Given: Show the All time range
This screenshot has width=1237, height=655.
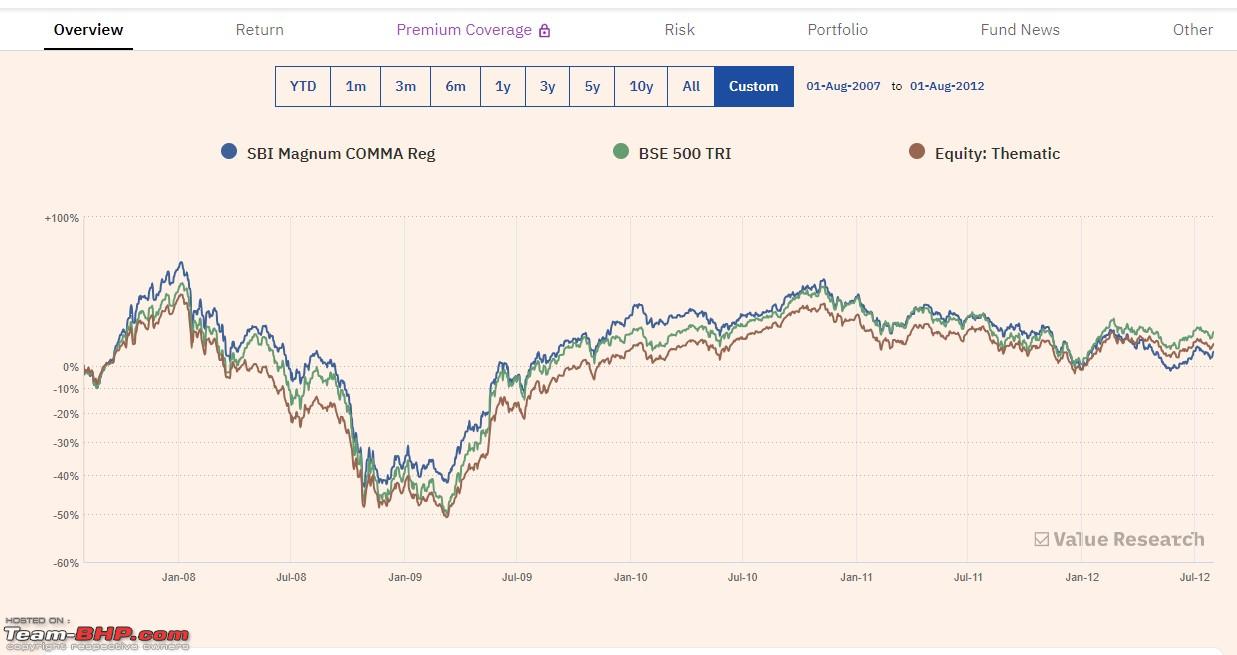Looking at the screenshot, I should click(x=692, y=86).
